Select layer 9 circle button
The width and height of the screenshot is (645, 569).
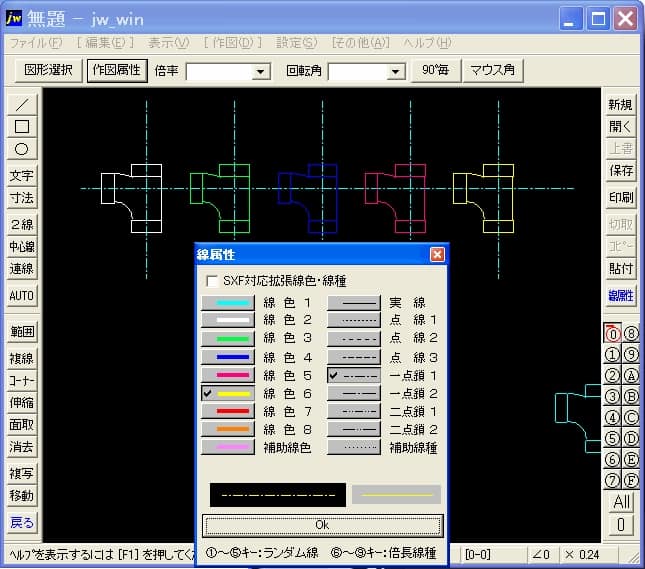tap(631, 354)
